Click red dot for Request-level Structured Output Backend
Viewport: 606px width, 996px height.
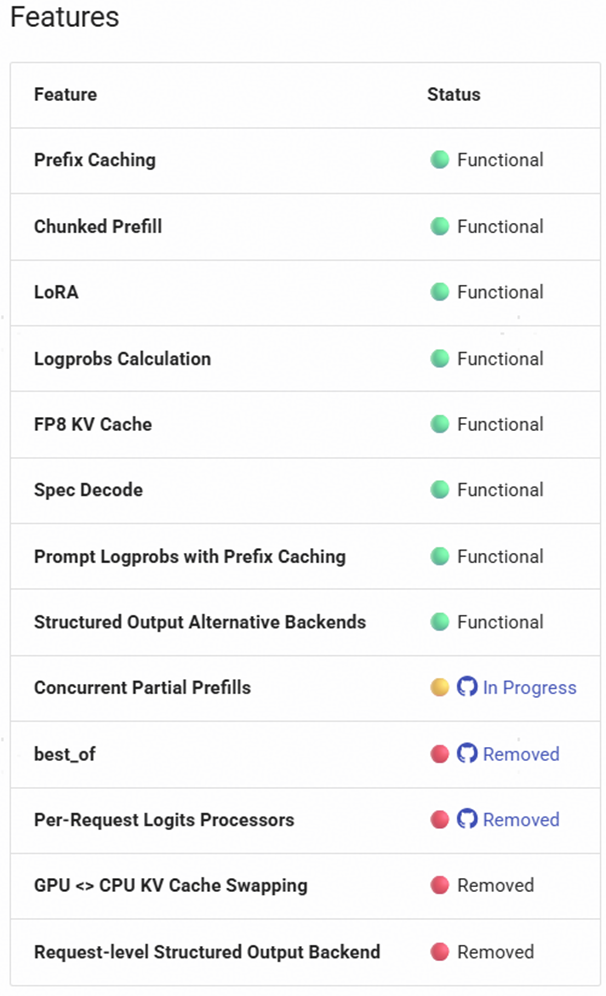tap(440, 952)
